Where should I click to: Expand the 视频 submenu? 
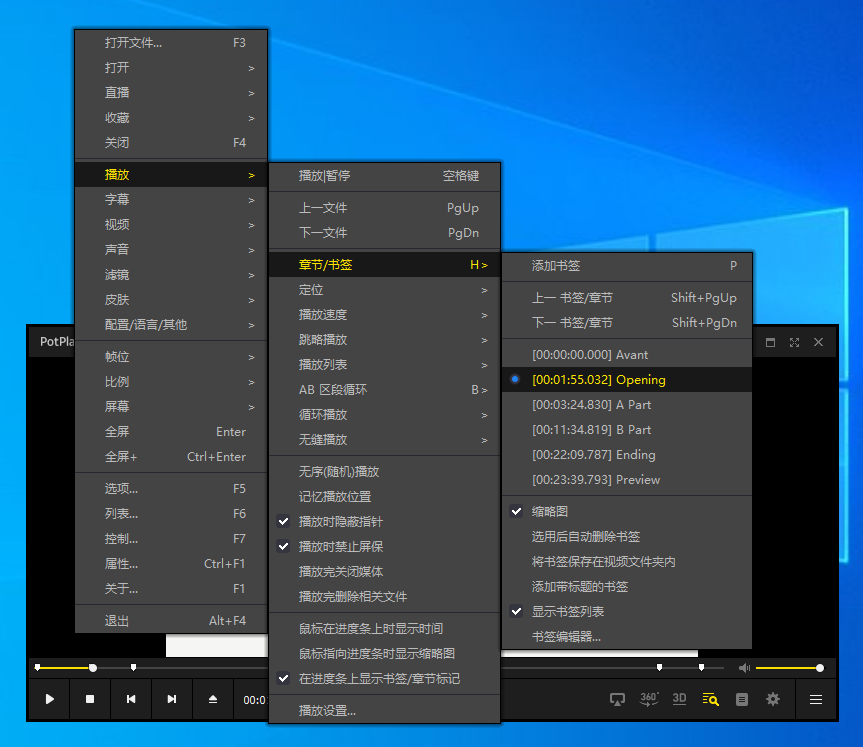(171, 225)
